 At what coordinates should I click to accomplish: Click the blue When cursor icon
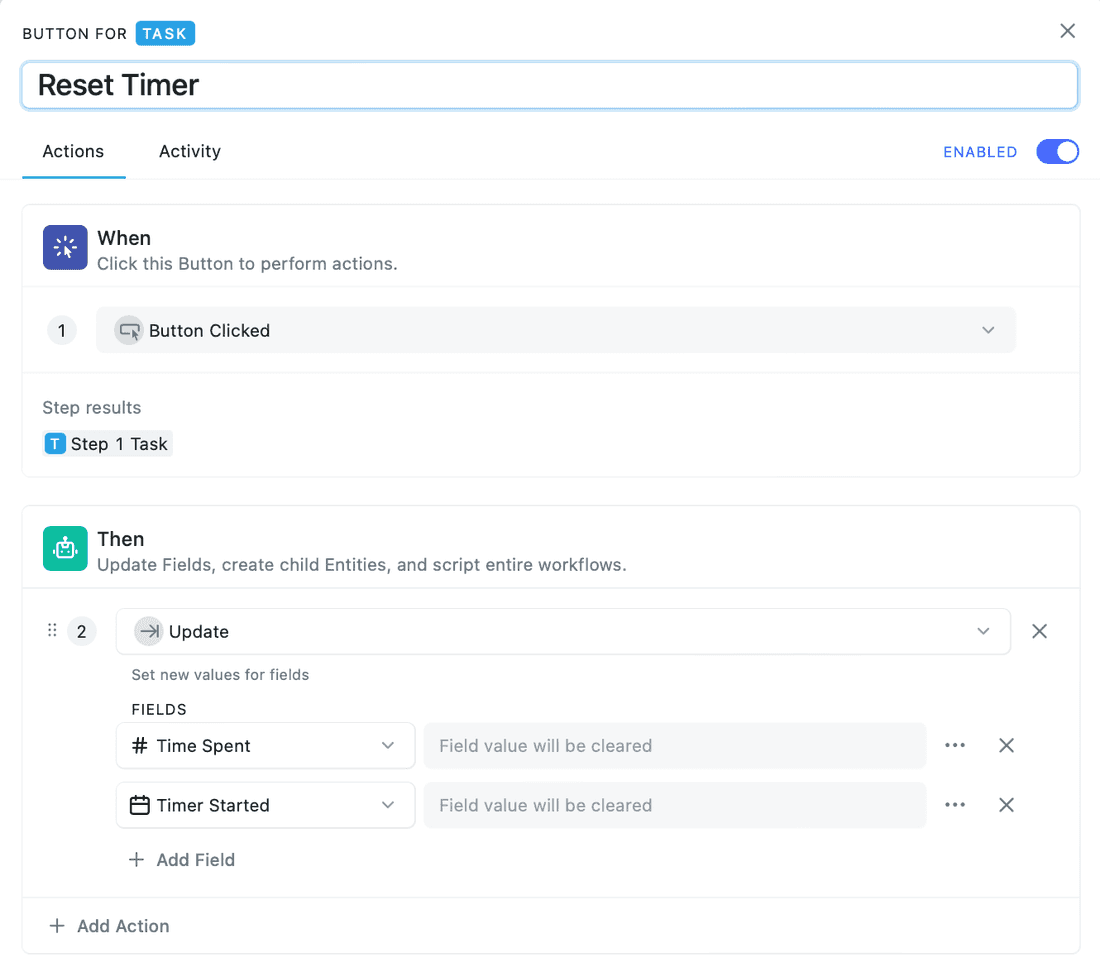click(x=65, y=247)
